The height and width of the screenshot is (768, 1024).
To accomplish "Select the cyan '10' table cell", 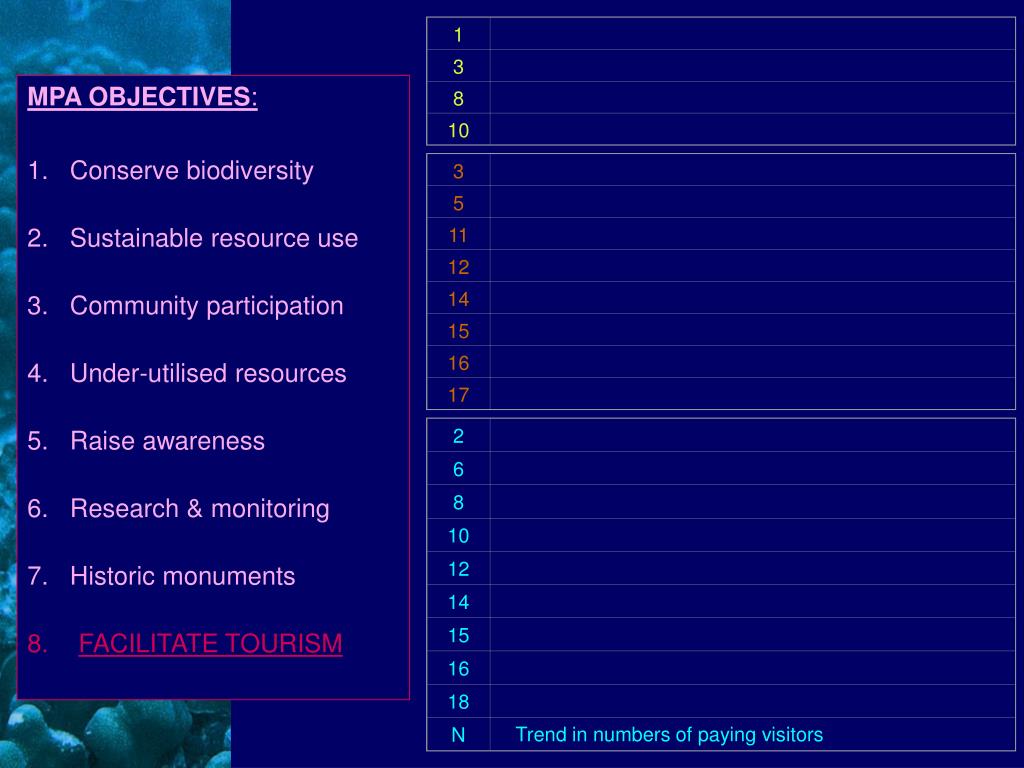I will click(458, 536).
